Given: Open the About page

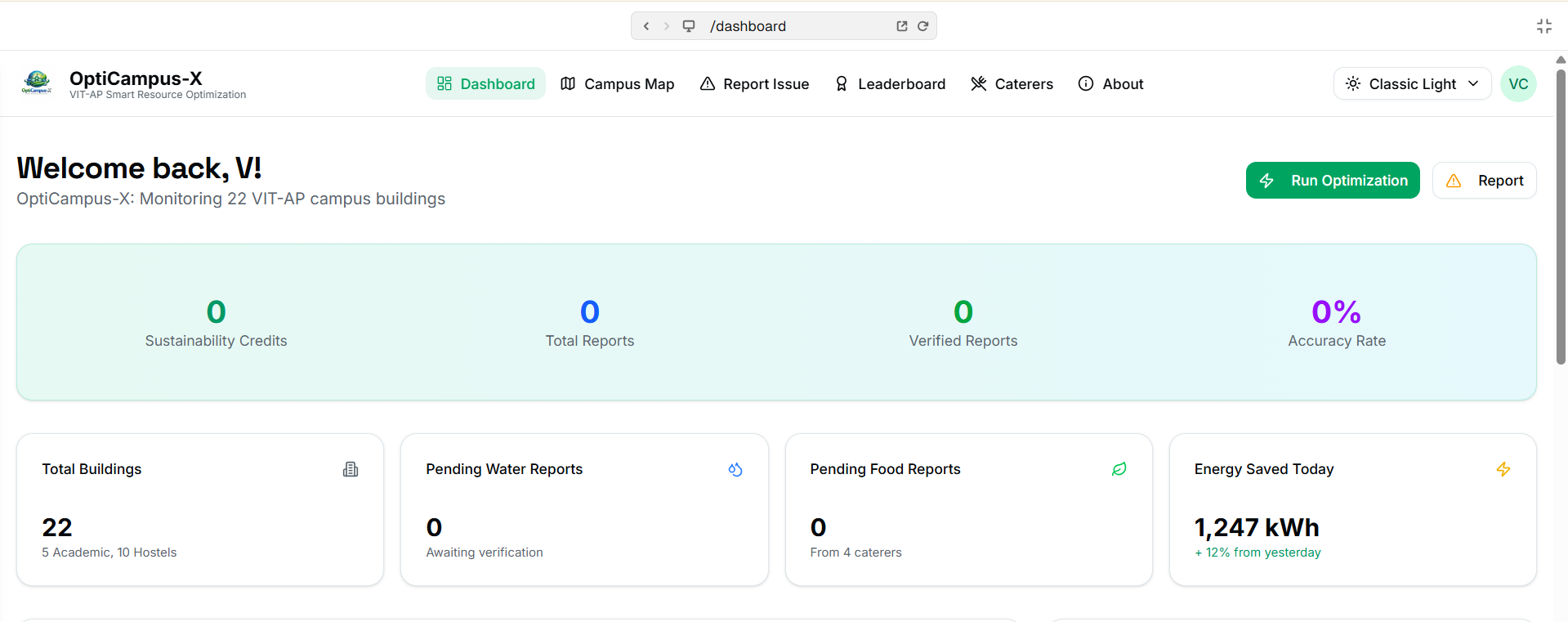Looking at the screenshot, I should tap(1110, 83).
